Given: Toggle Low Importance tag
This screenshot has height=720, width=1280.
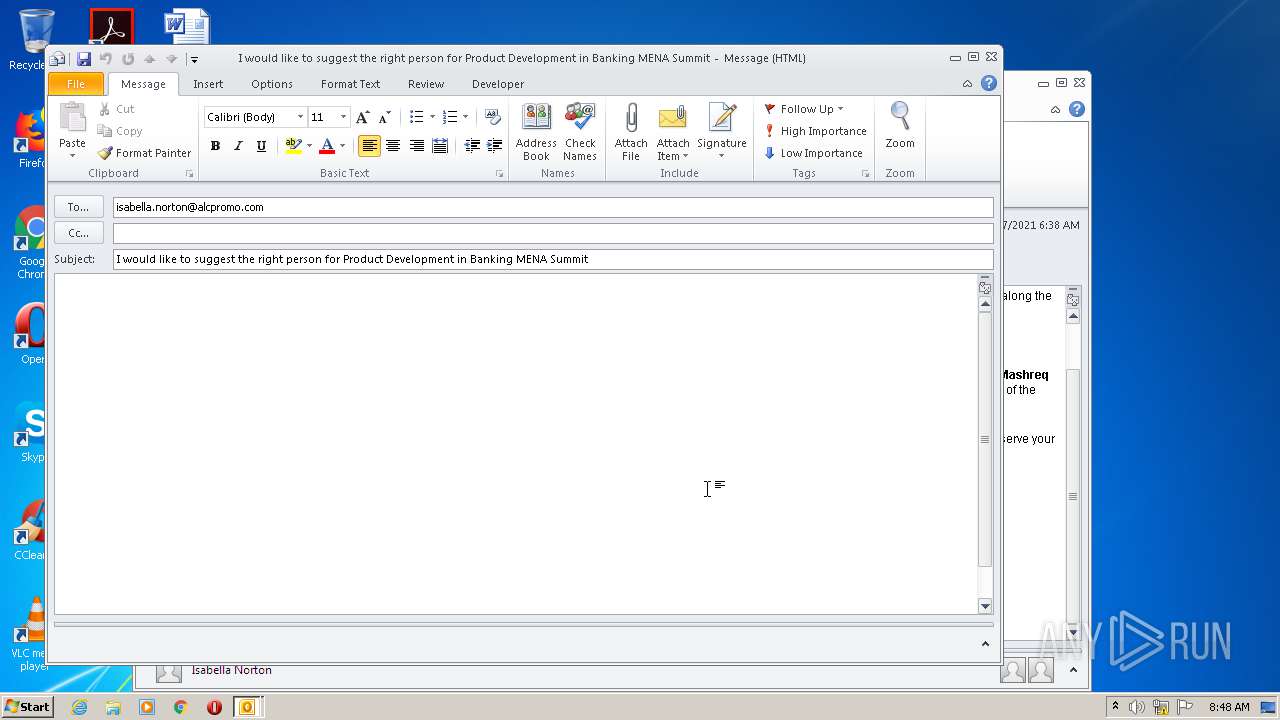Looking at the screenshot, I should [812, 153].
